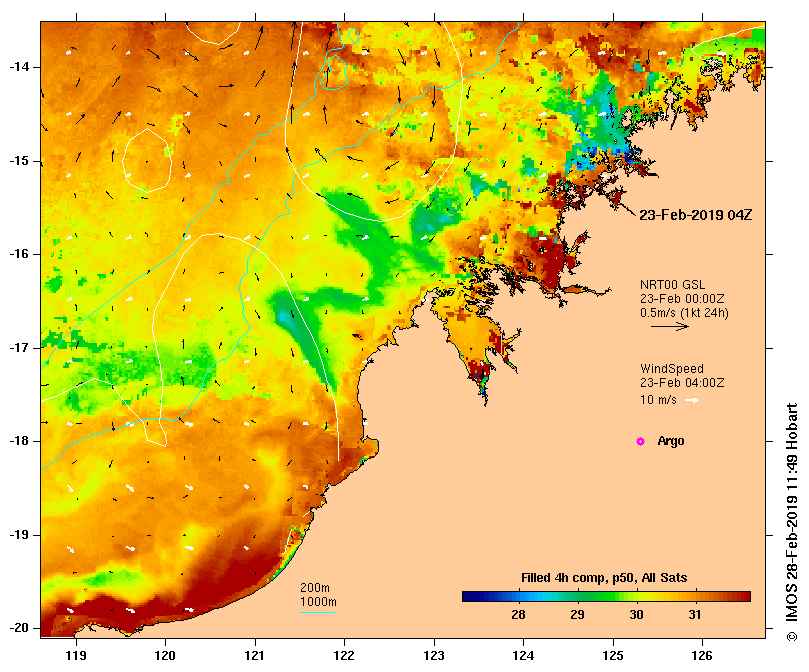Click the white 10 m/s wind arrow
The height and width of the screenshot is (672, 809).
click(691, 400)
